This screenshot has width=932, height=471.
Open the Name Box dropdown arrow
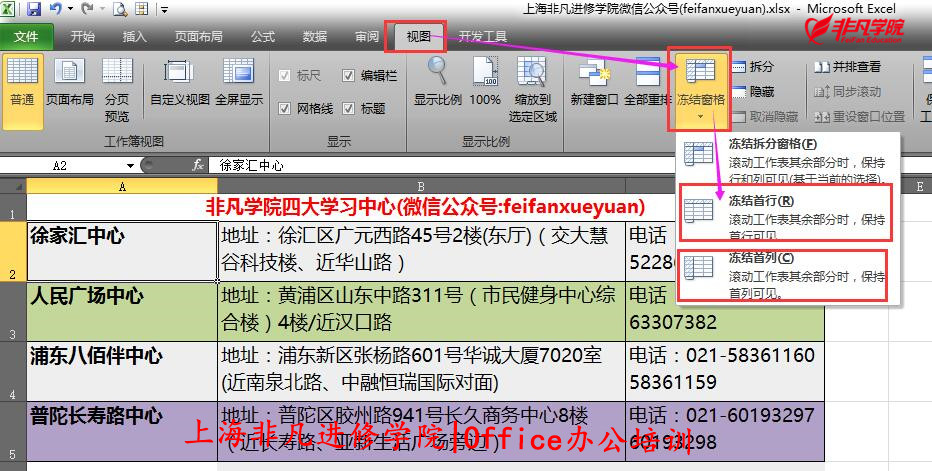tap(130, 166)
